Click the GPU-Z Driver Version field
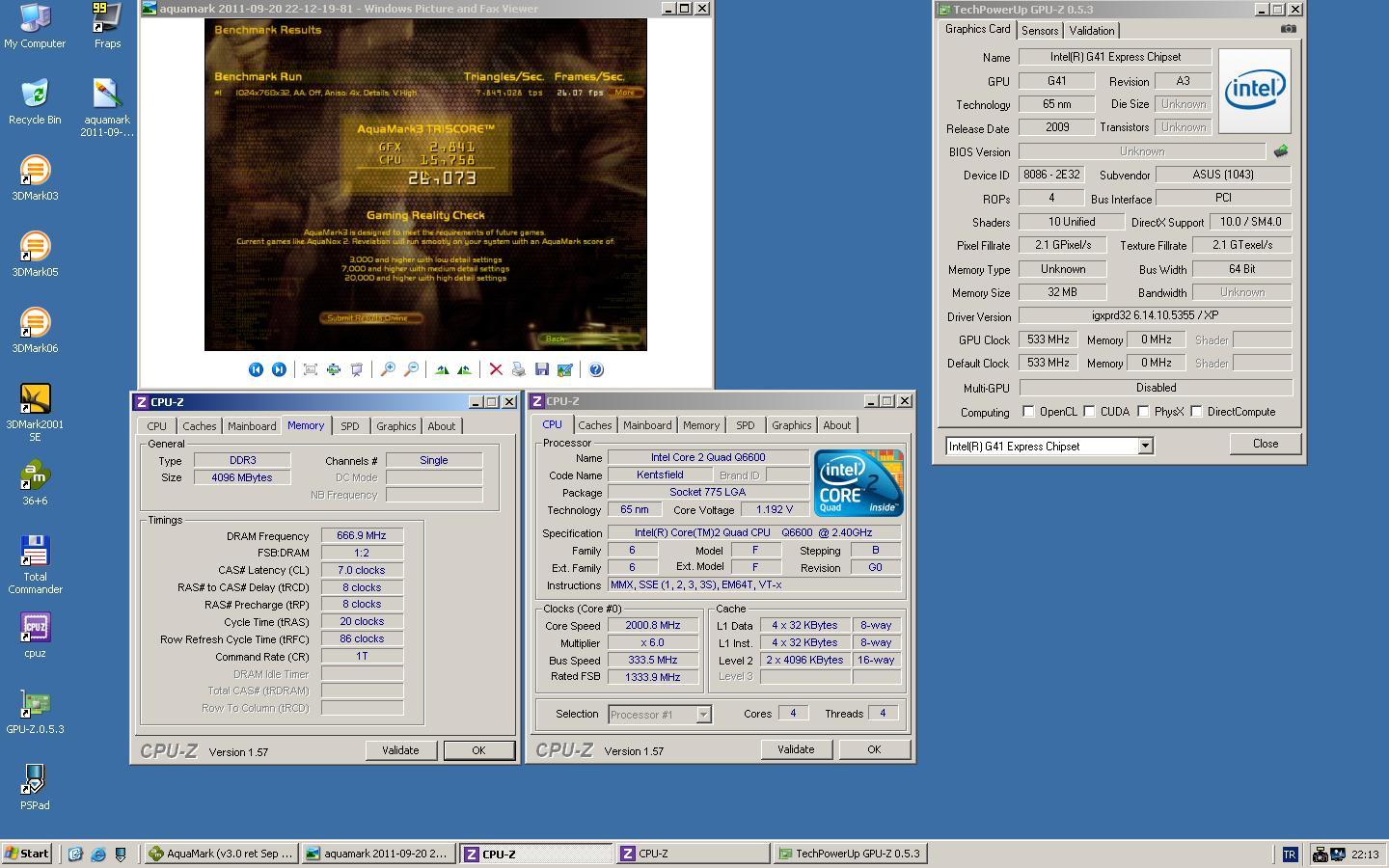Screen dimensions: 1389x868 (1155, 315)
